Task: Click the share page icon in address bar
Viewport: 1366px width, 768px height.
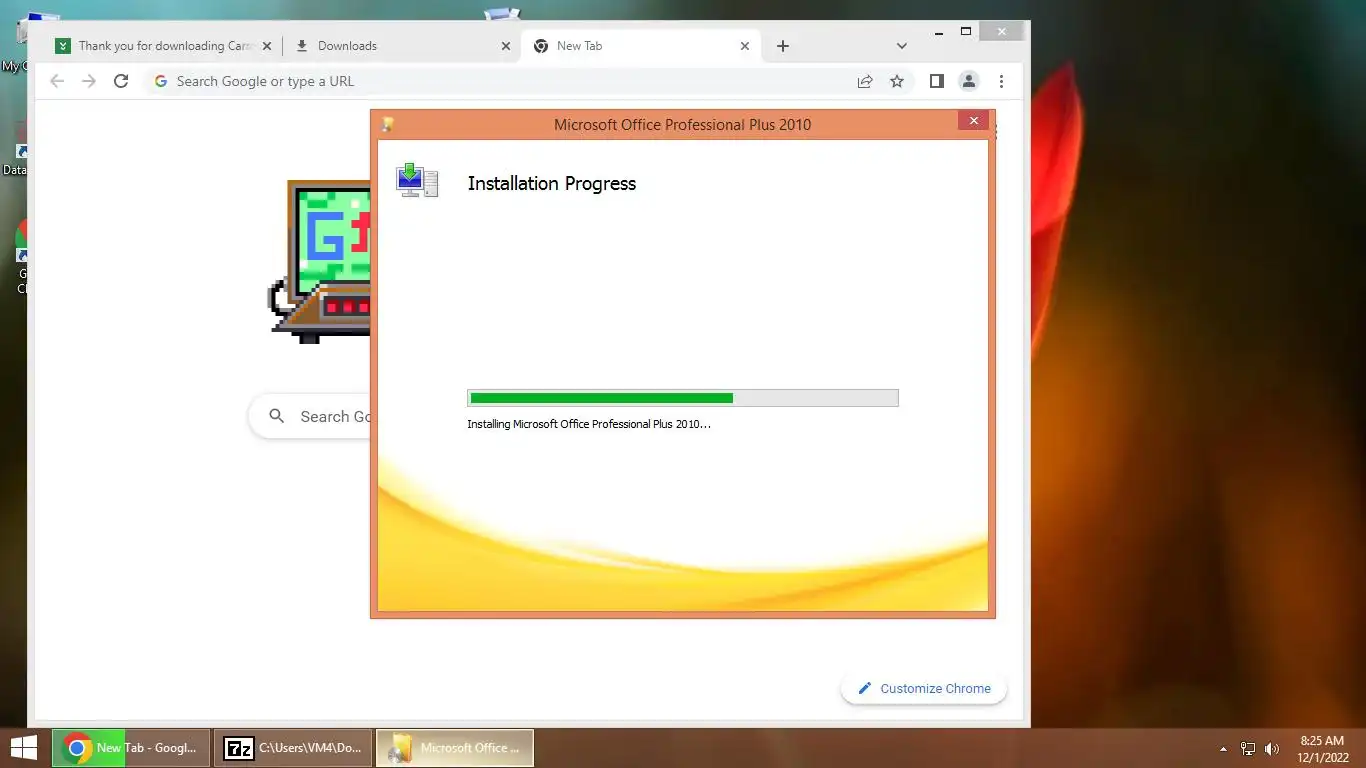Action: point(865,81)
